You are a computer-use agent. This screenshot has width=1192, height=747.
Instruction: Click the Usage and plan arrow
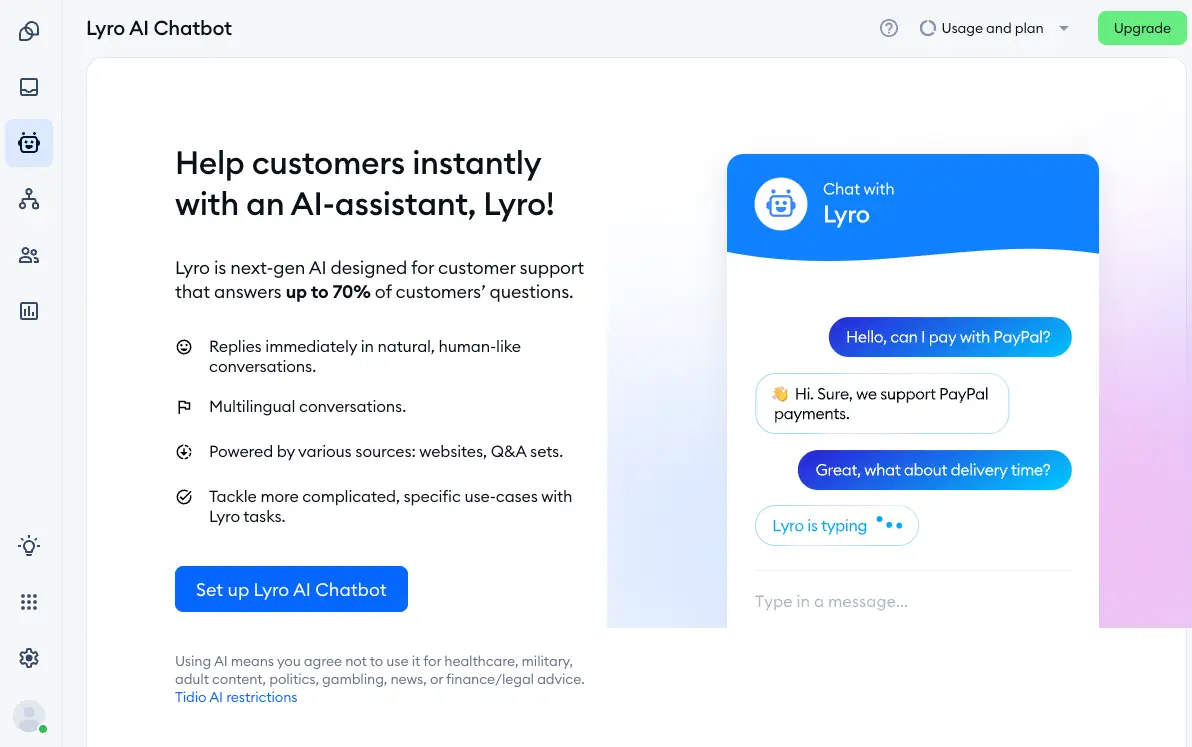(x=1064, y=29)
